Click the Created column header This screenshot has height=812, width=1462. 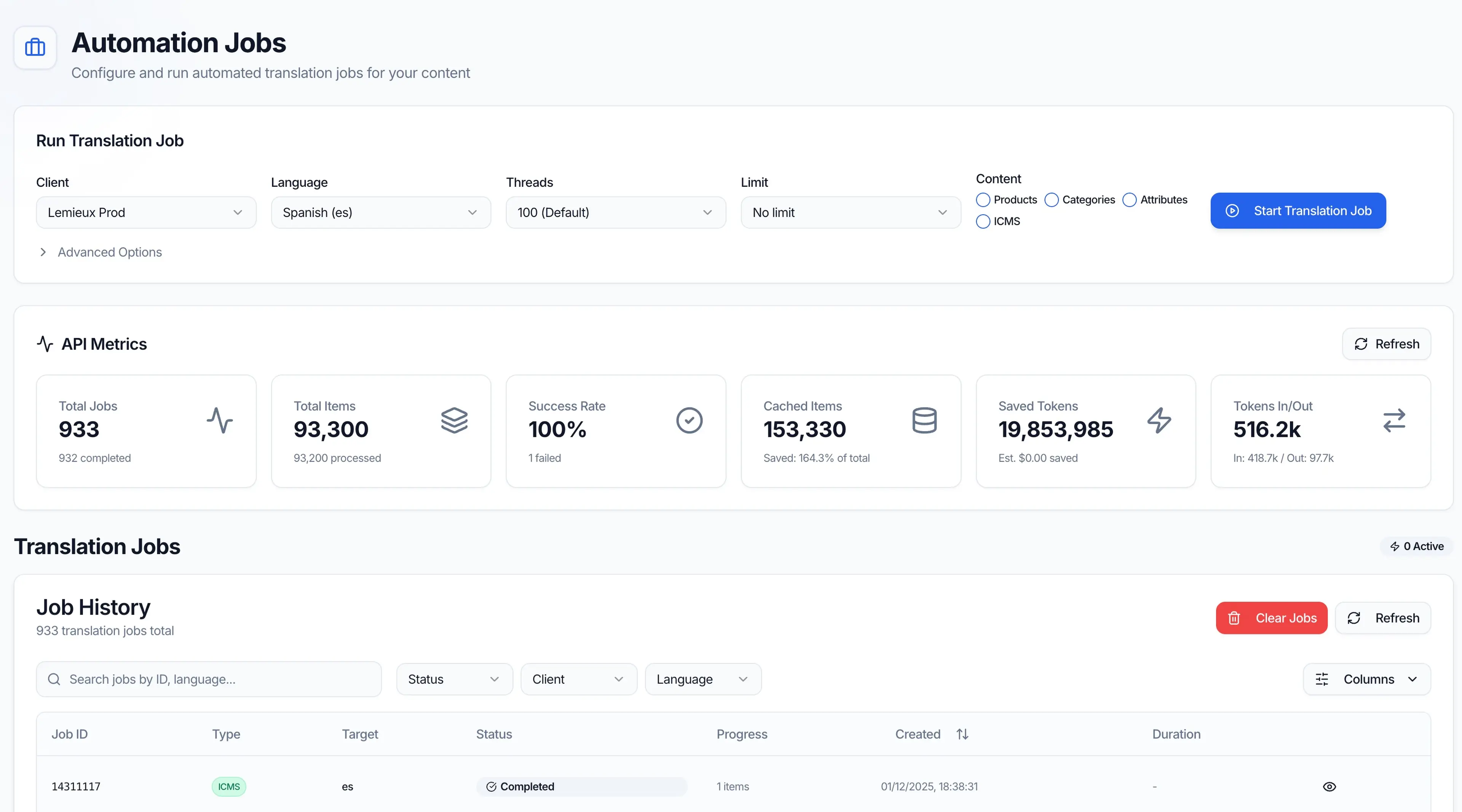(x=918, y=734)
